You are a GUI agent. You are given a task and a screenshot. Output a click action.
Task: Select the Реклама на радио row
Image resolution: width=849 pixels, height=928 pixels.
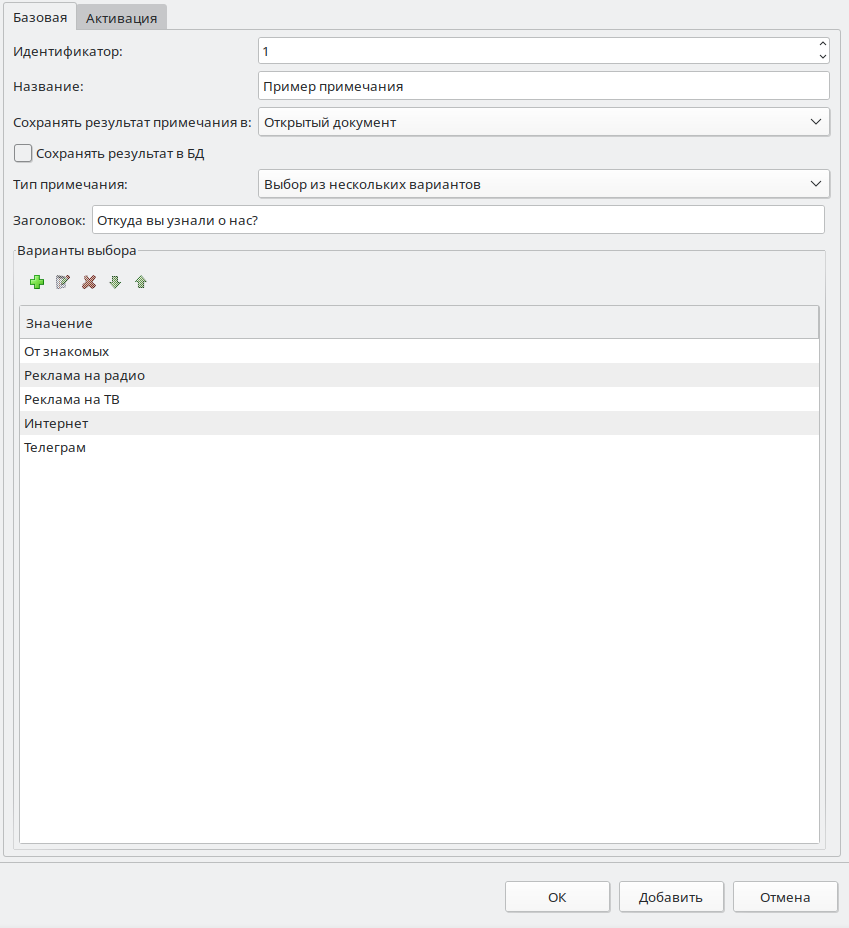(85, 376)
